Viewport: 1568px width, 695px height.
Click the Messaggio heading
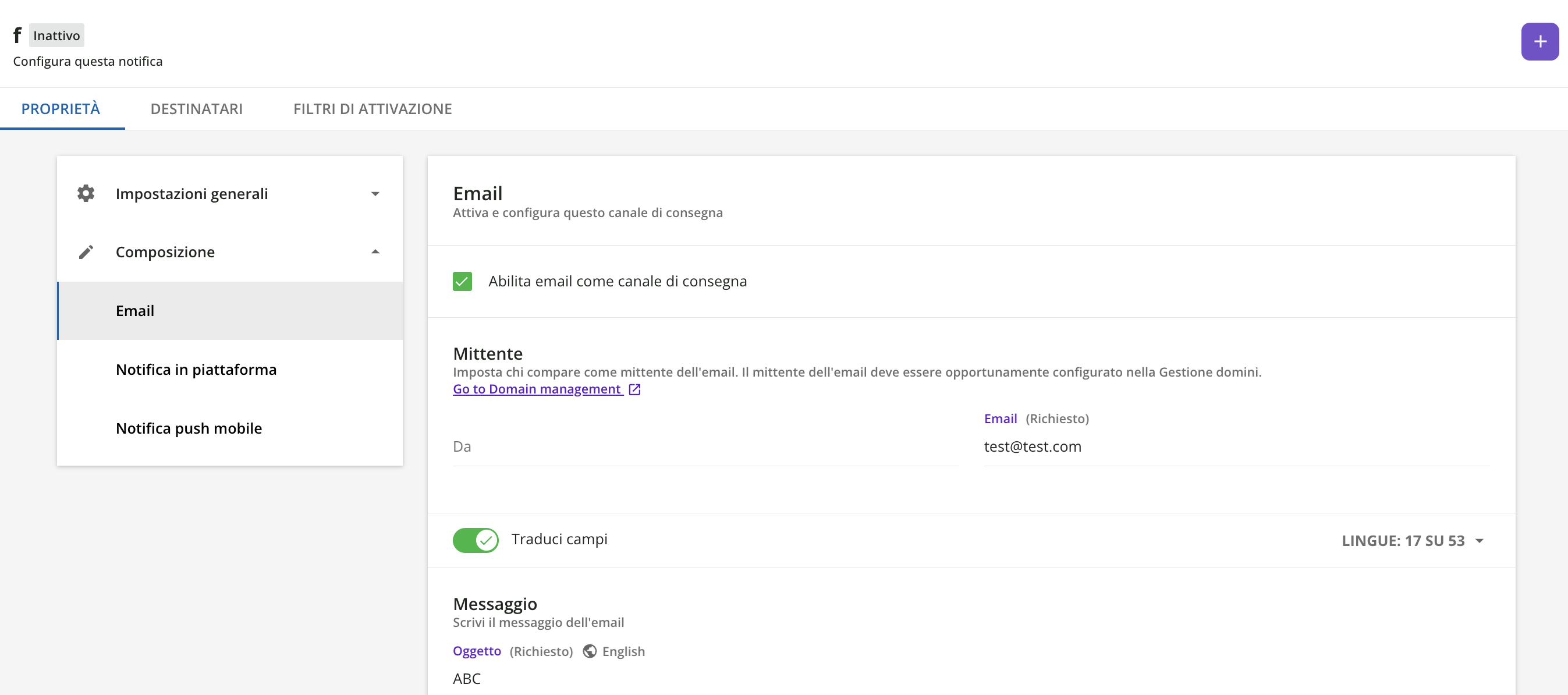pos(495,604)
